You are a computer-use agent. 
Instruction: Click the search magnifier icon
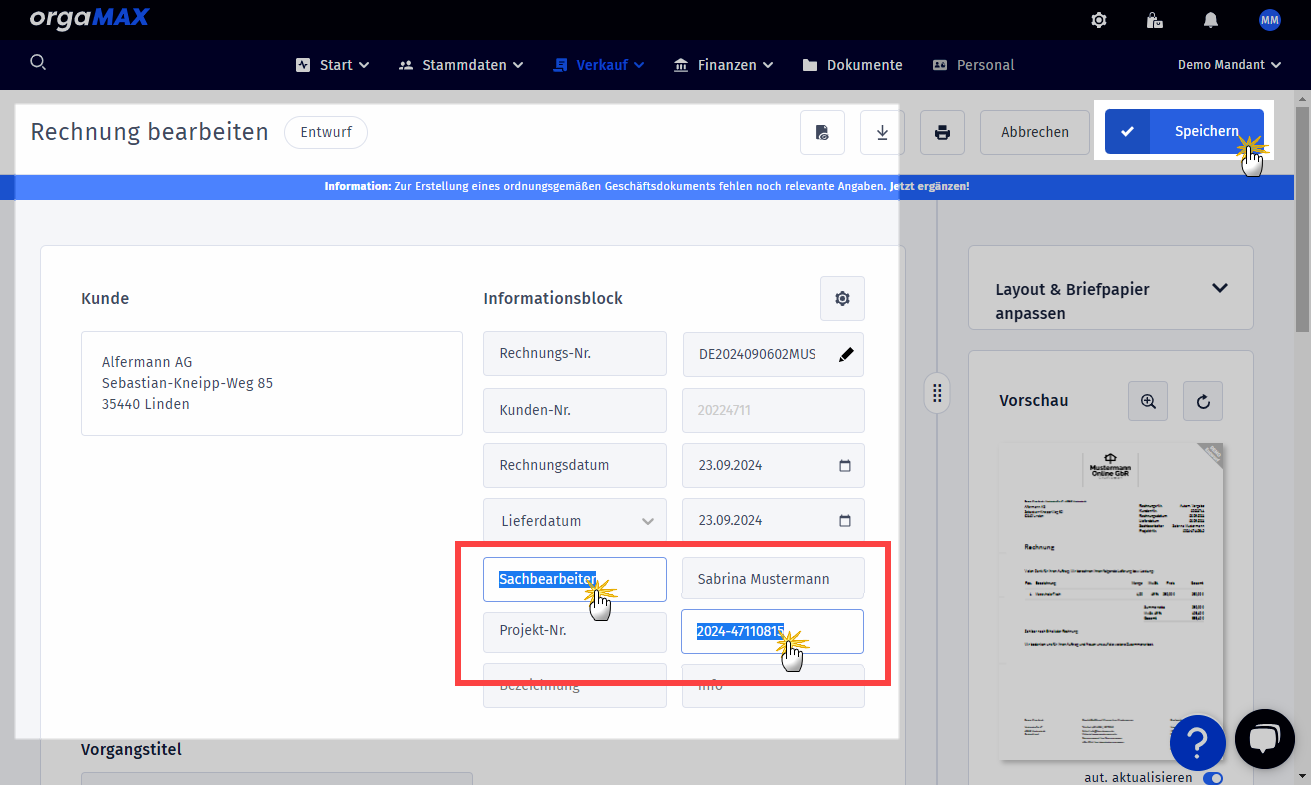click(38, 62)
